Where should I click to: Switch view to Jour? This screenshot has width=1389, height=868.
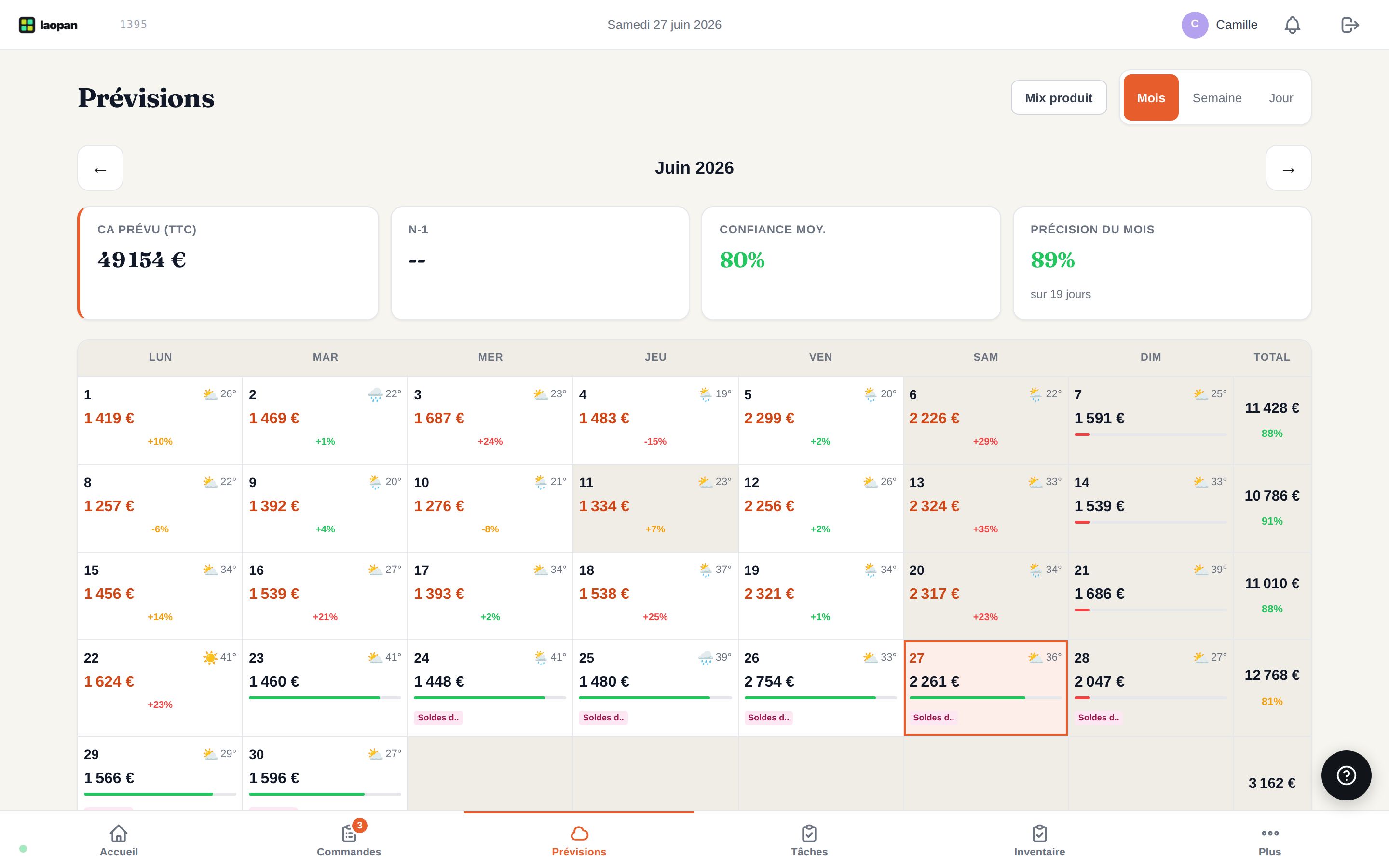click(1280, 97)
